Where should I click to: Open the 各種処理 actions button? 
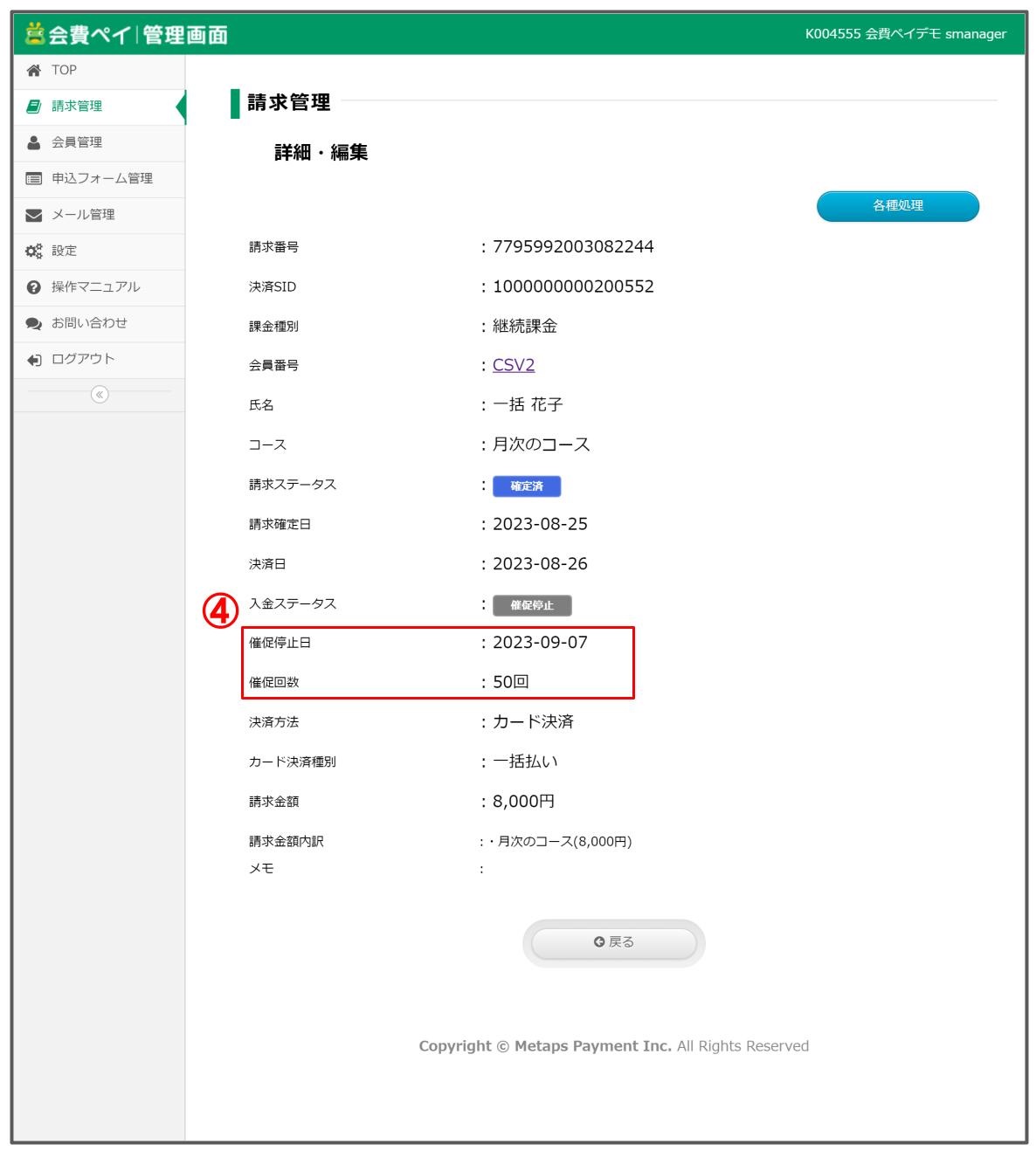897,206
